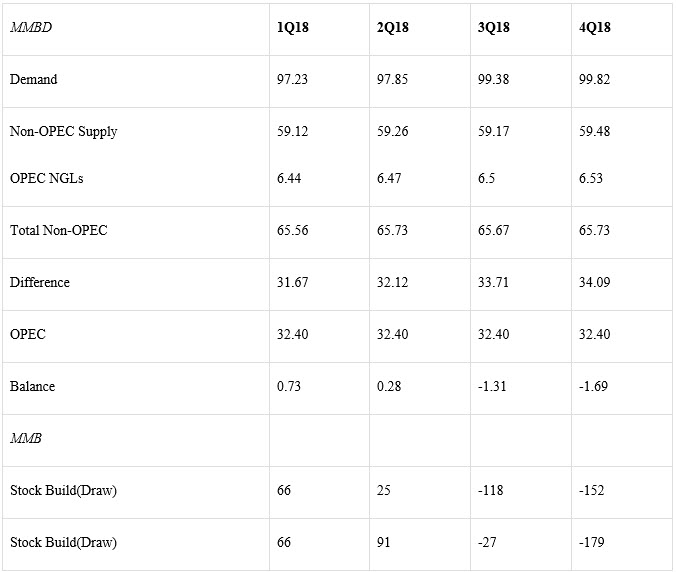Click the 4Q18 Balance value -1.69
676x572 pixels.
pos(594,386)
